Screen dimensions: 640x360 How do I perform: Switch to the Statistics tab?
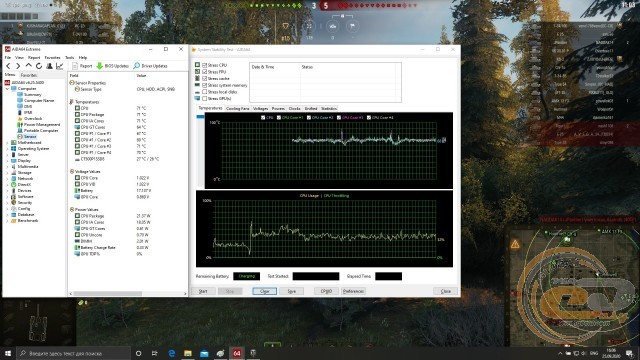click(329, 109)
